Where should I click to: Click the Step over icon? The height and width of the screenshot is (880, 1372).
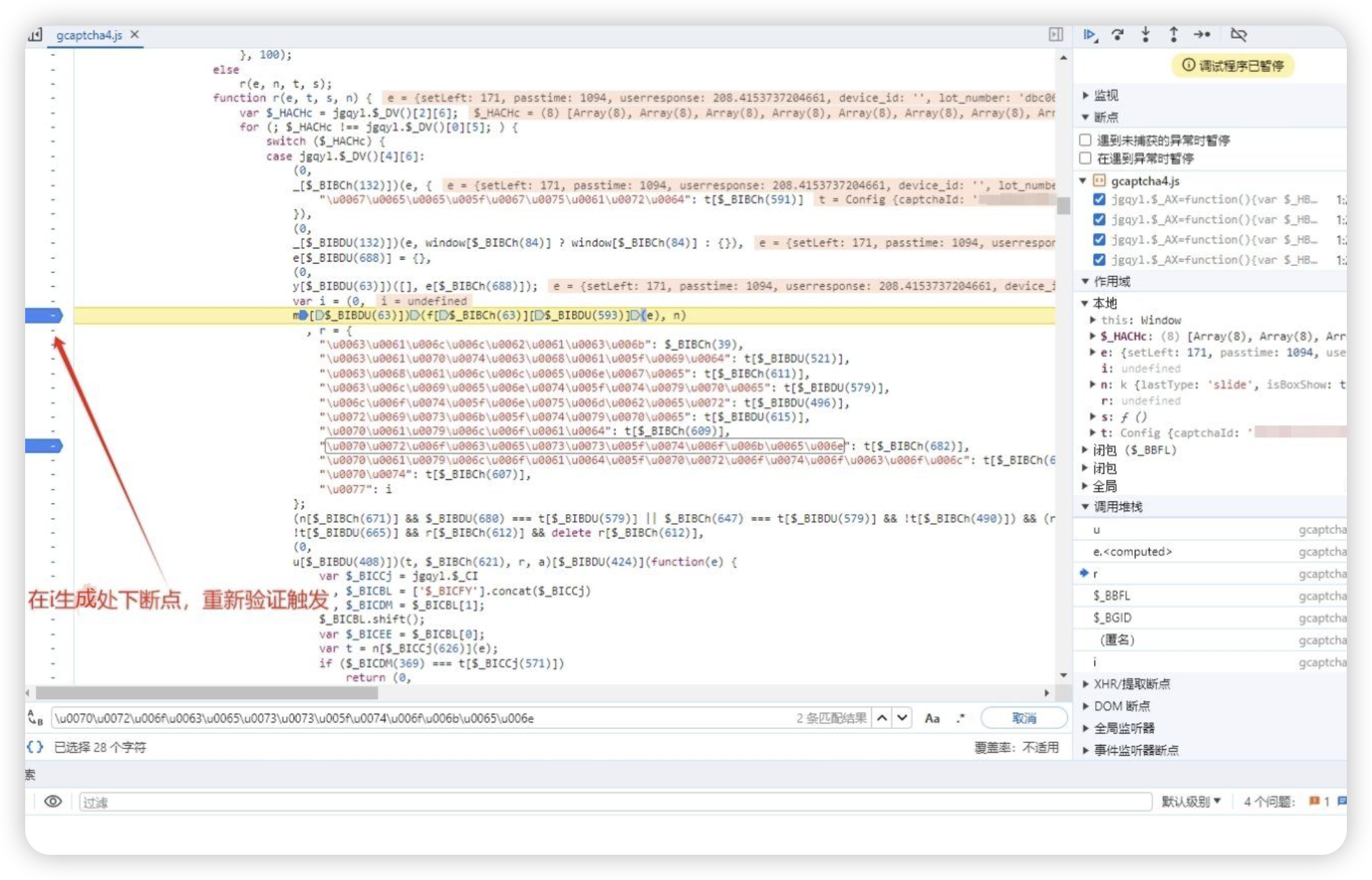coord(1117,34)
